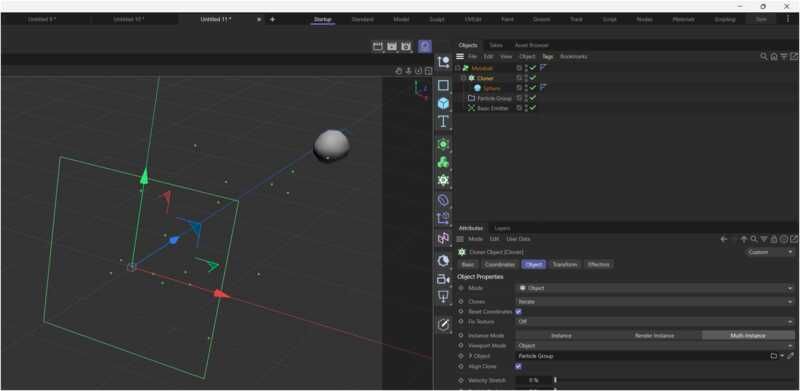Click the Light object icon
The width and height of the screenshot is (800, 391).
tap(443, 297)
